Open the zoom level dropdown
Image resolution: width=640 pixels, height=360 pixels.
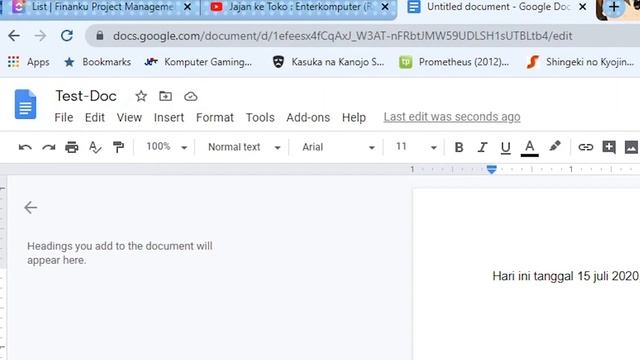[167, 147]
